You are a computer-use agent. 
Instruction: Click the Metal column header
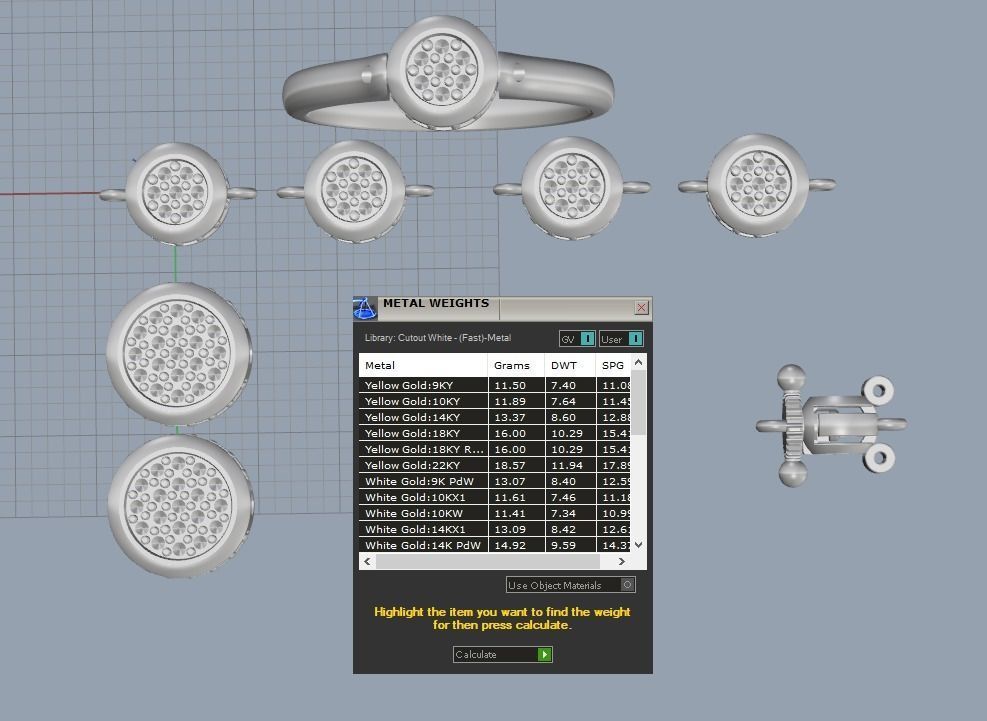tap(423, 365)
